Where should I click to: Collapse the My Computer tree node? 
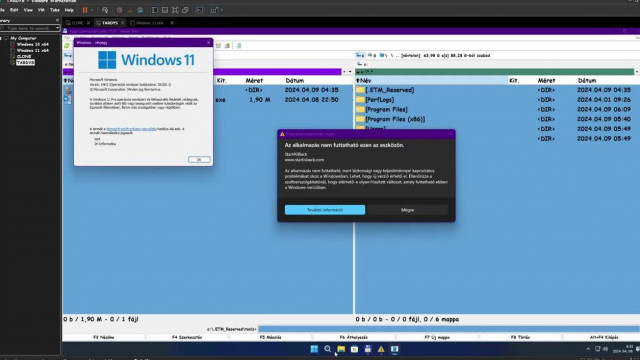click(x=6, y=38)
